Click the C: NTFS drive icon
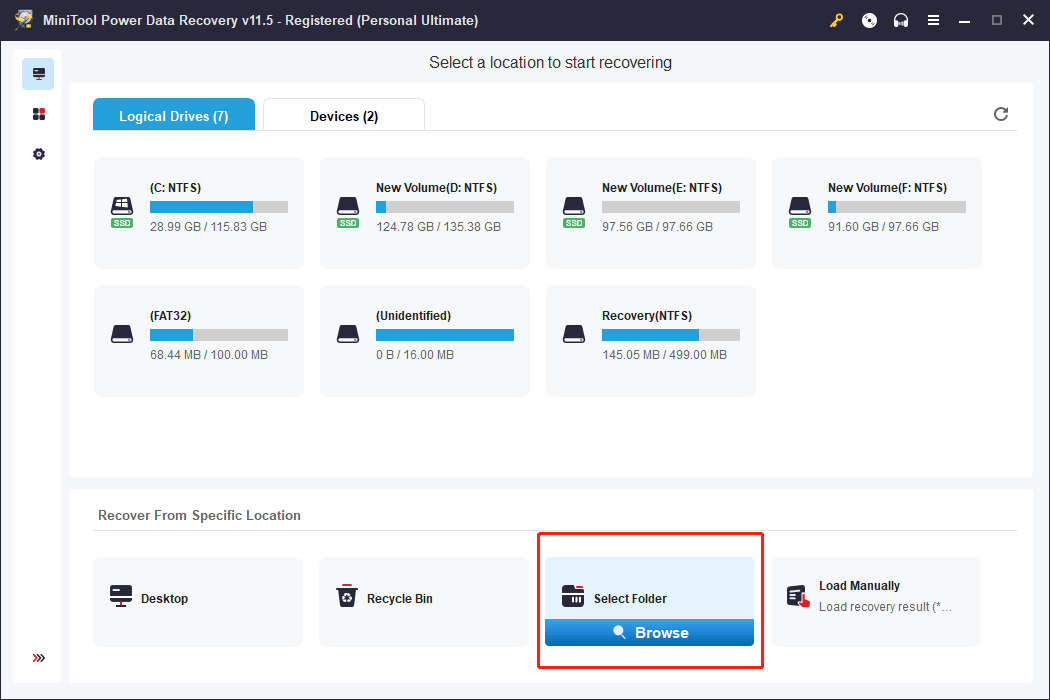 tap(122, 212)
